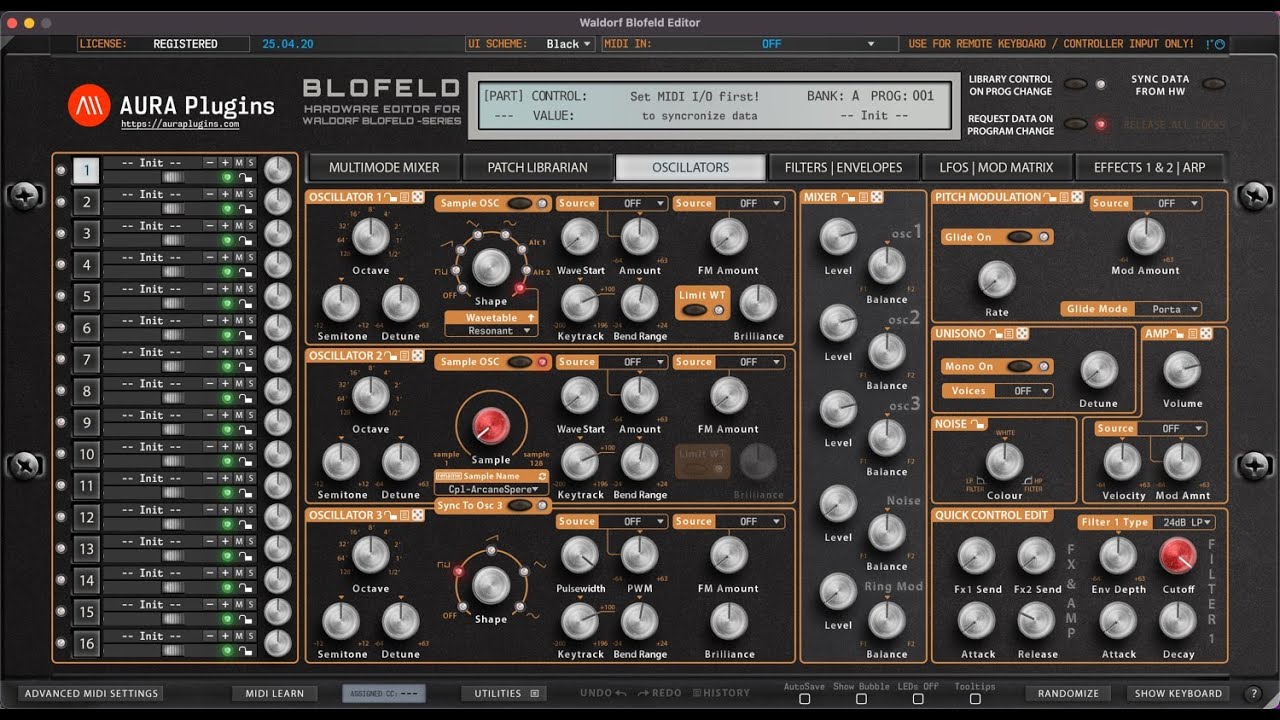Click the Amp section lock icon

1178,333
